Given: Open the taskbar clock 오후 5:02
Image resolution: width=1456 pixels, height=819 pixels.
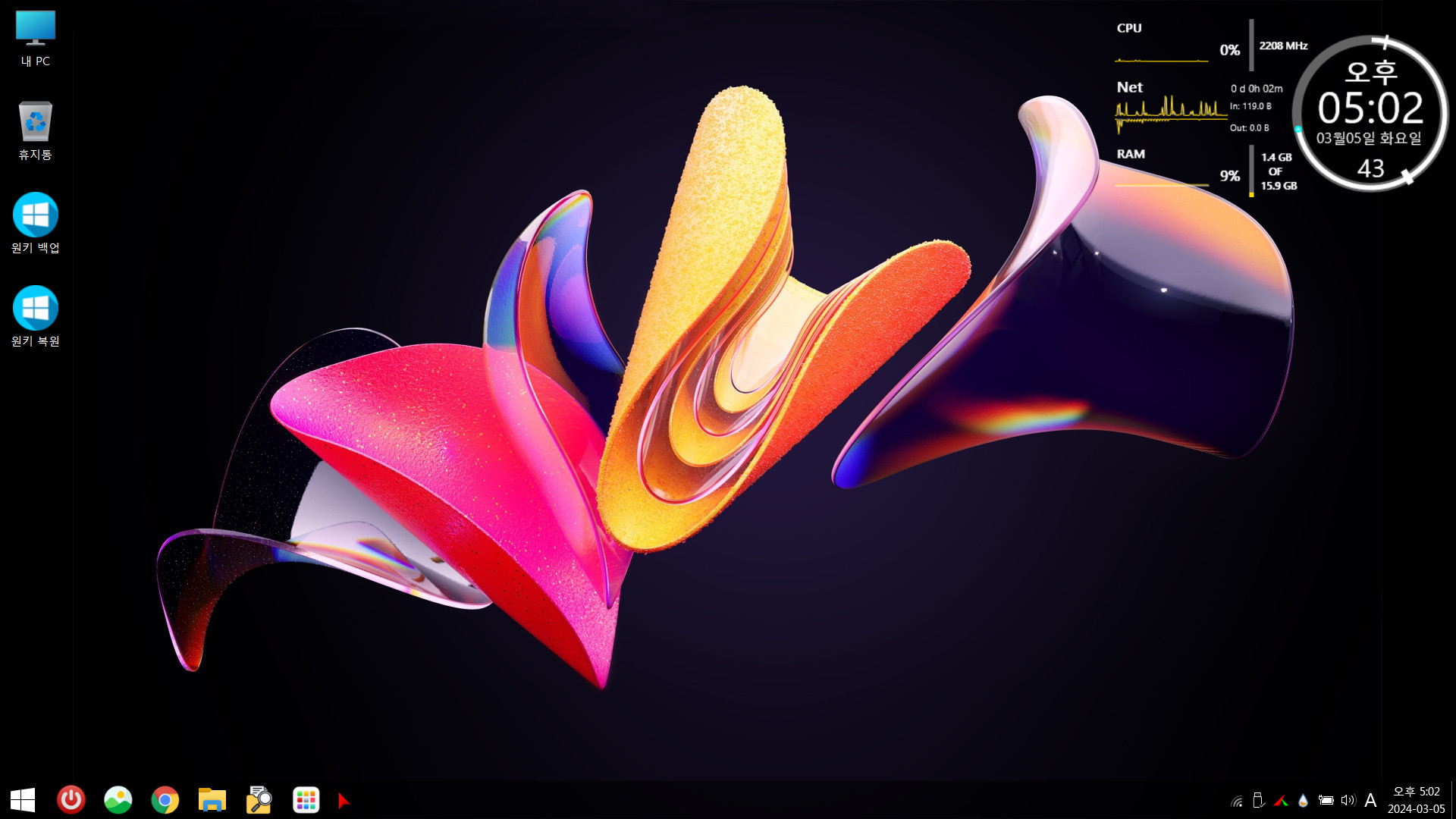Looking at the screenshot, I should point(1417,792).
